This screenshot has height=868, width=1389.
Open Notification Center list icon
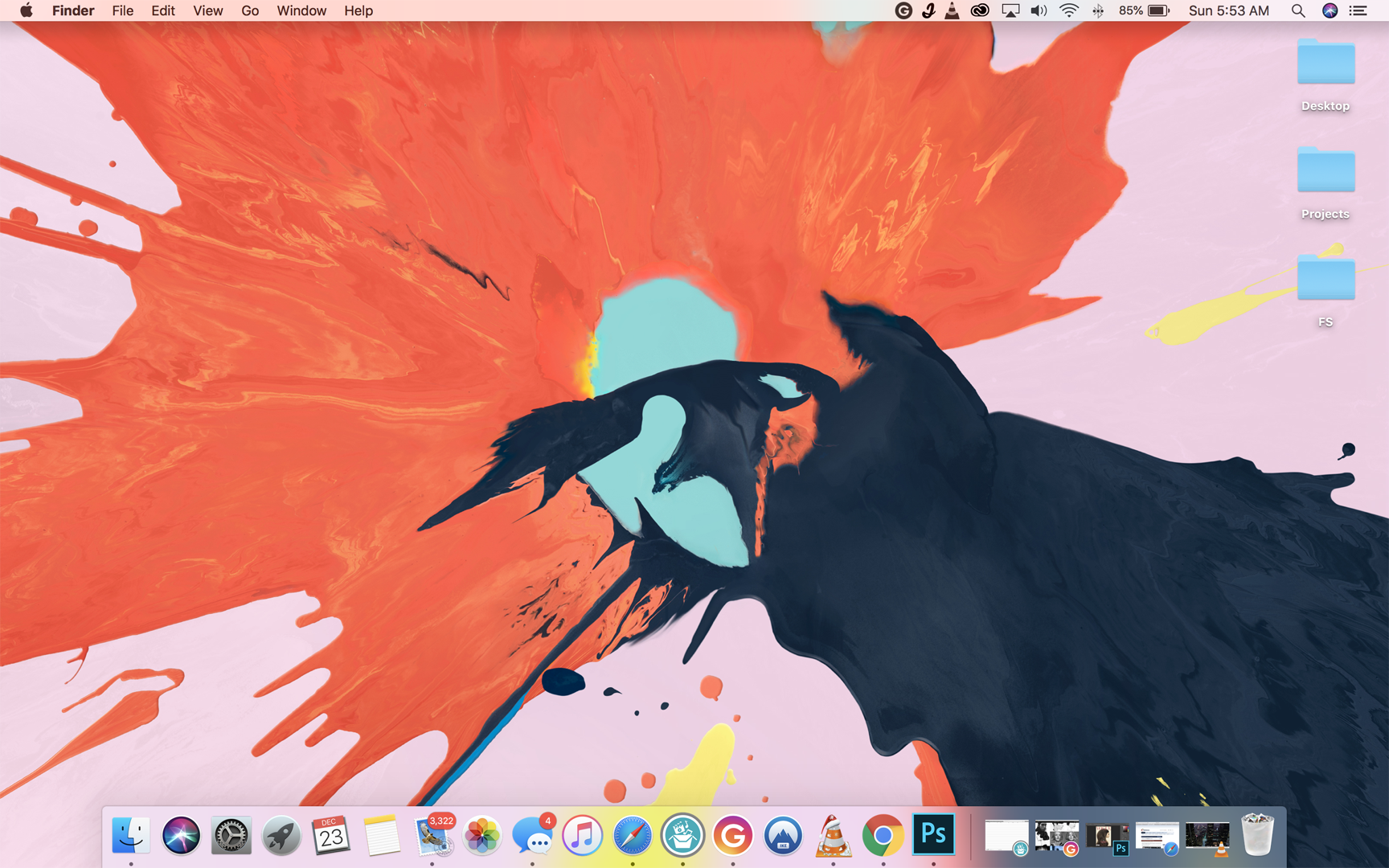point(1358,10)
